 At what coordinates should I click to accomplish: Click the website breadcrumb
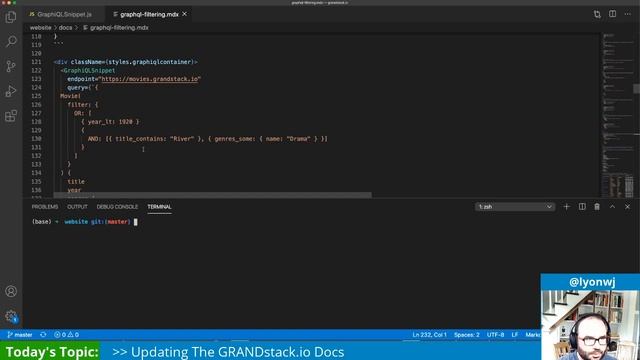tap(40, 28)
